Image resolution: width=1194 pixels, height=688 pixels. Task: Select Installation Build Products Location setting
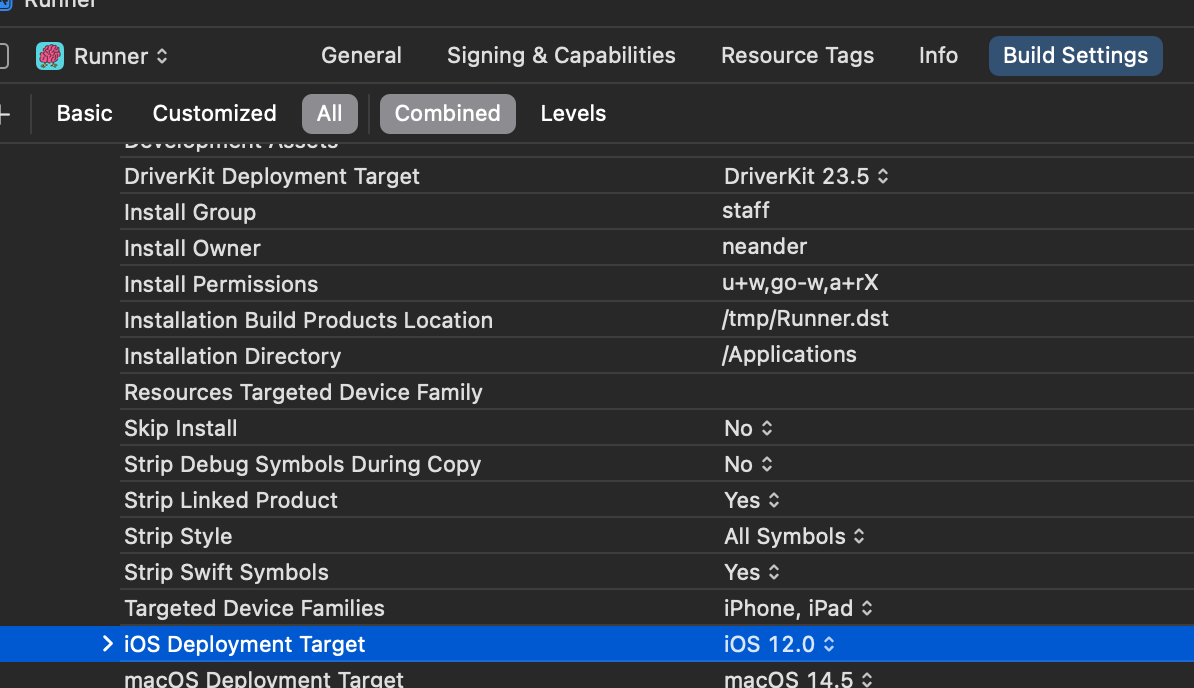click(x=308, y=320)
